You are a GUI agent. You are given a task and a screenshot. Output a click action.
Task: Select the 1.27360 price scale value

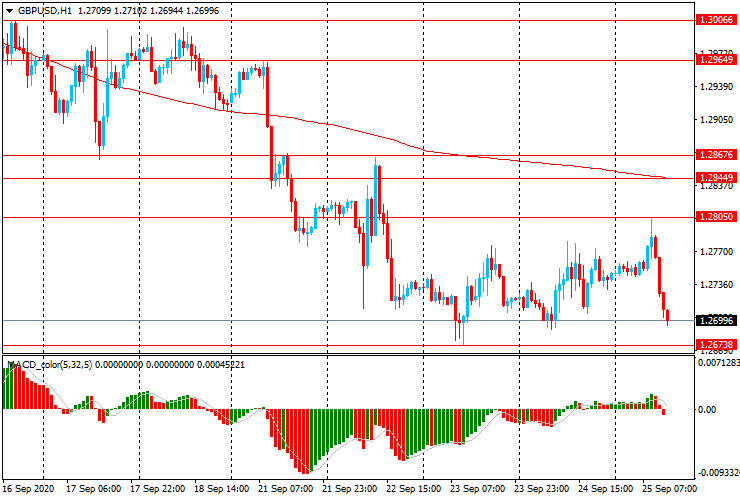point(716,285)
